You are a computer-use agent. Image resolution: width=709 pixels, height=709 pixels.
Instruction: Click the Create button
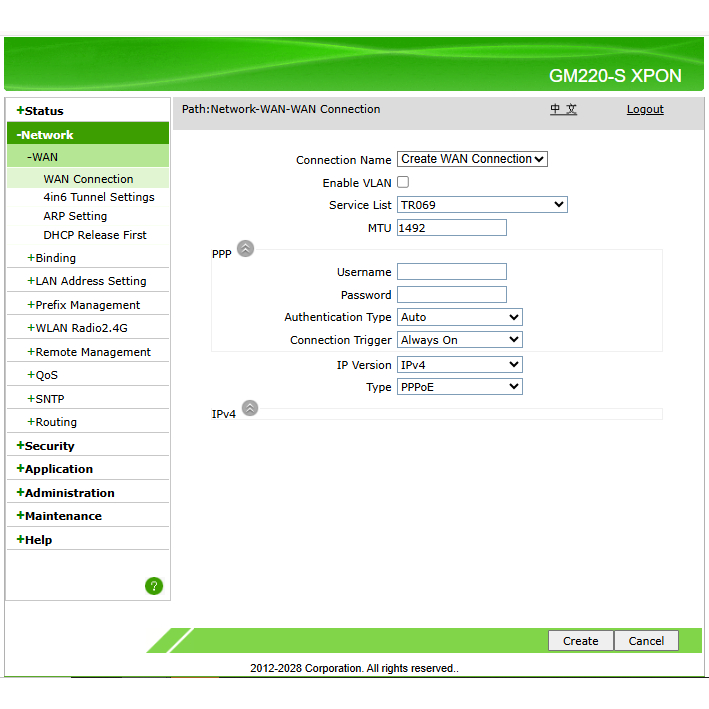[x=580, y=641]
